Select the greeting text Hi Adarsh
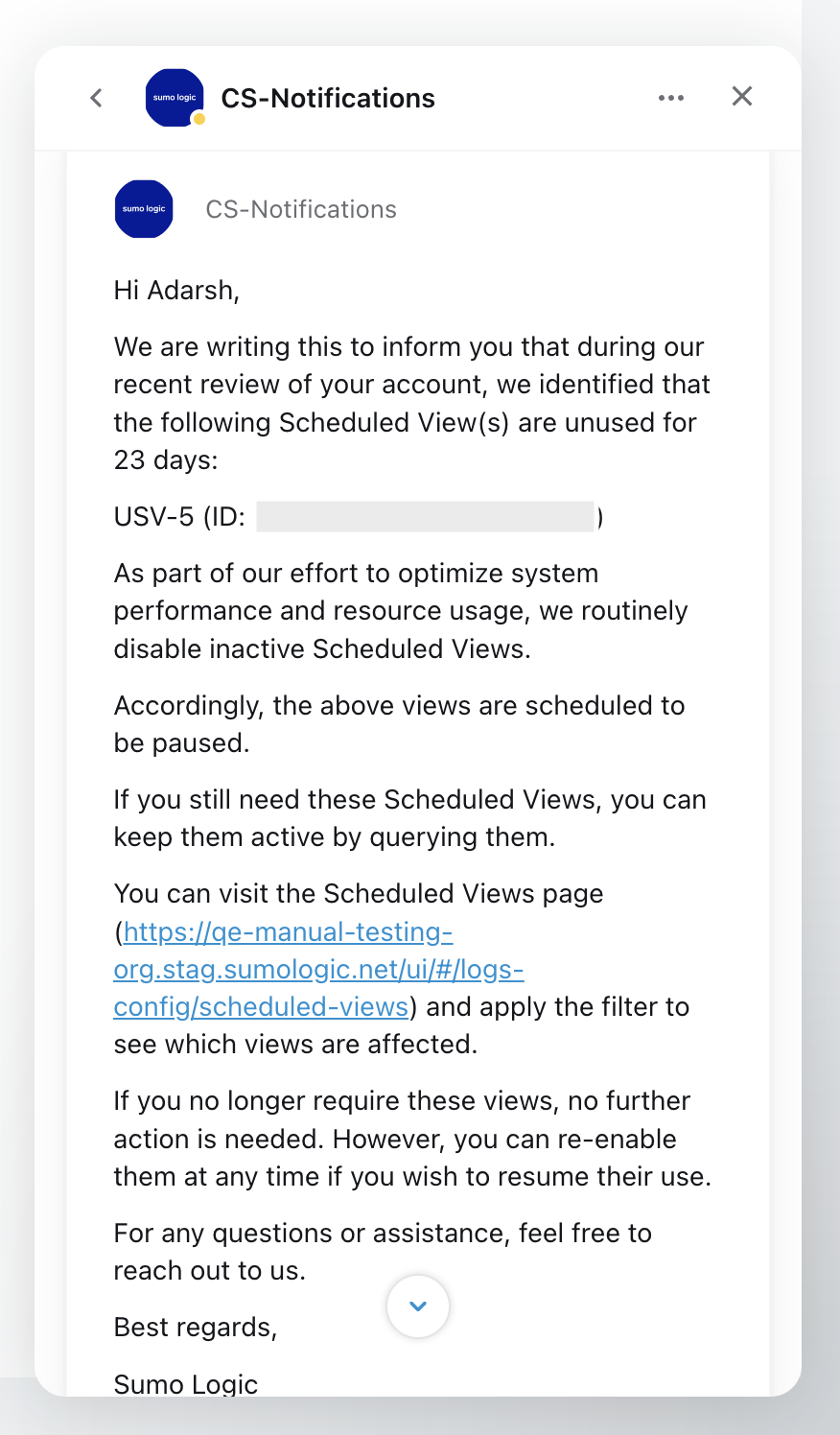 point(175,290)
